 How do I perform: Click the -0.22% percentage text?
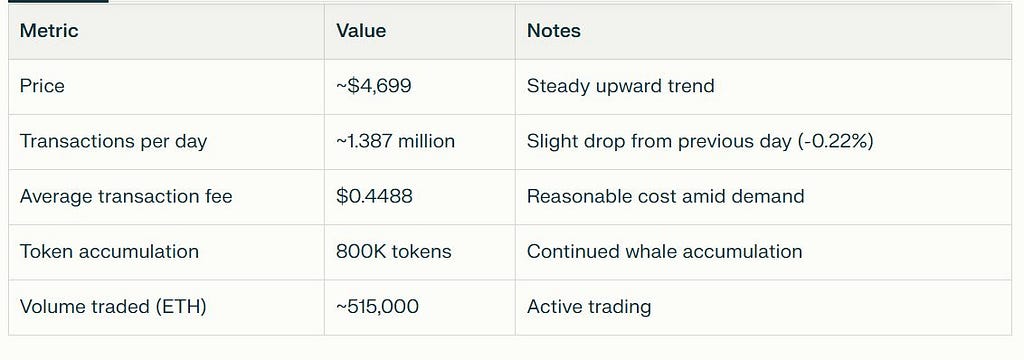click(x=835, y=141)
